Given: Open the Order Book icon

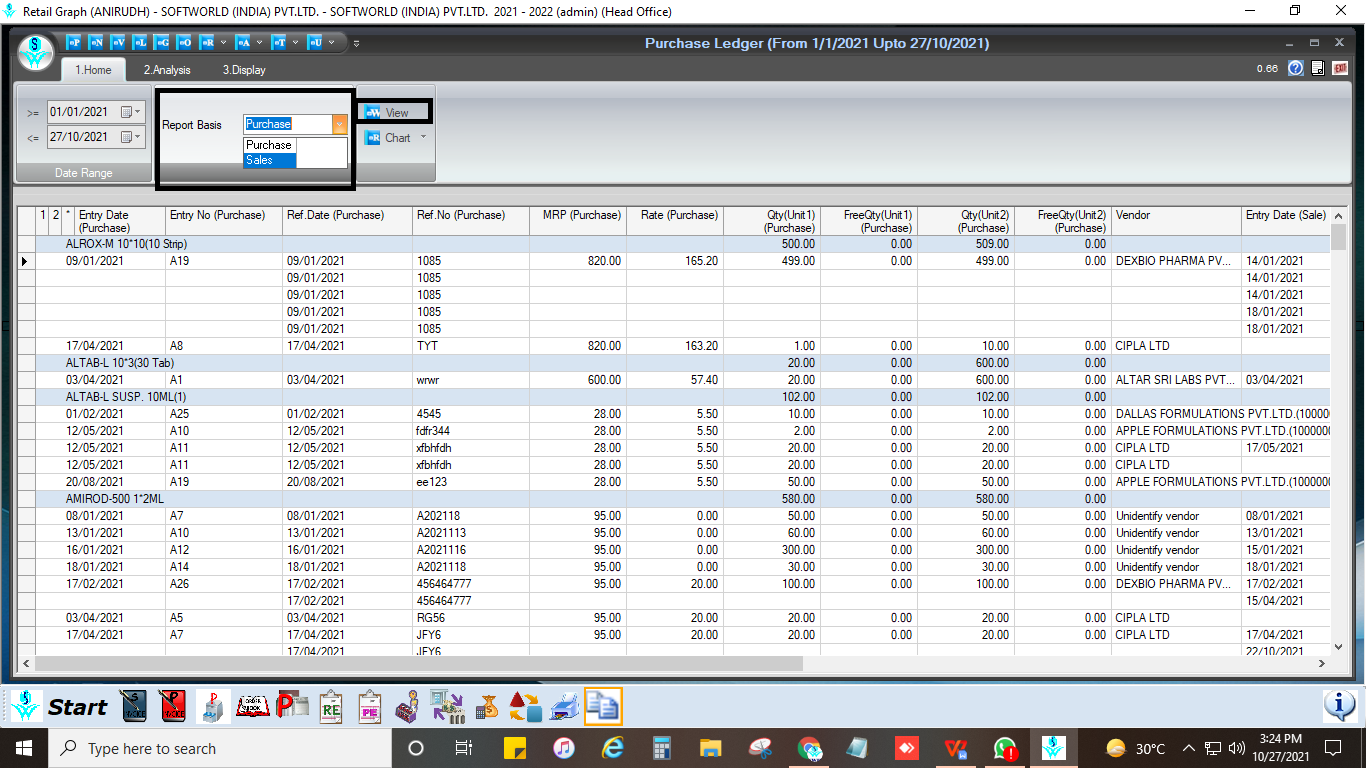Looking at the screenshot, I should pyautogui.click(x=253, y=707).
